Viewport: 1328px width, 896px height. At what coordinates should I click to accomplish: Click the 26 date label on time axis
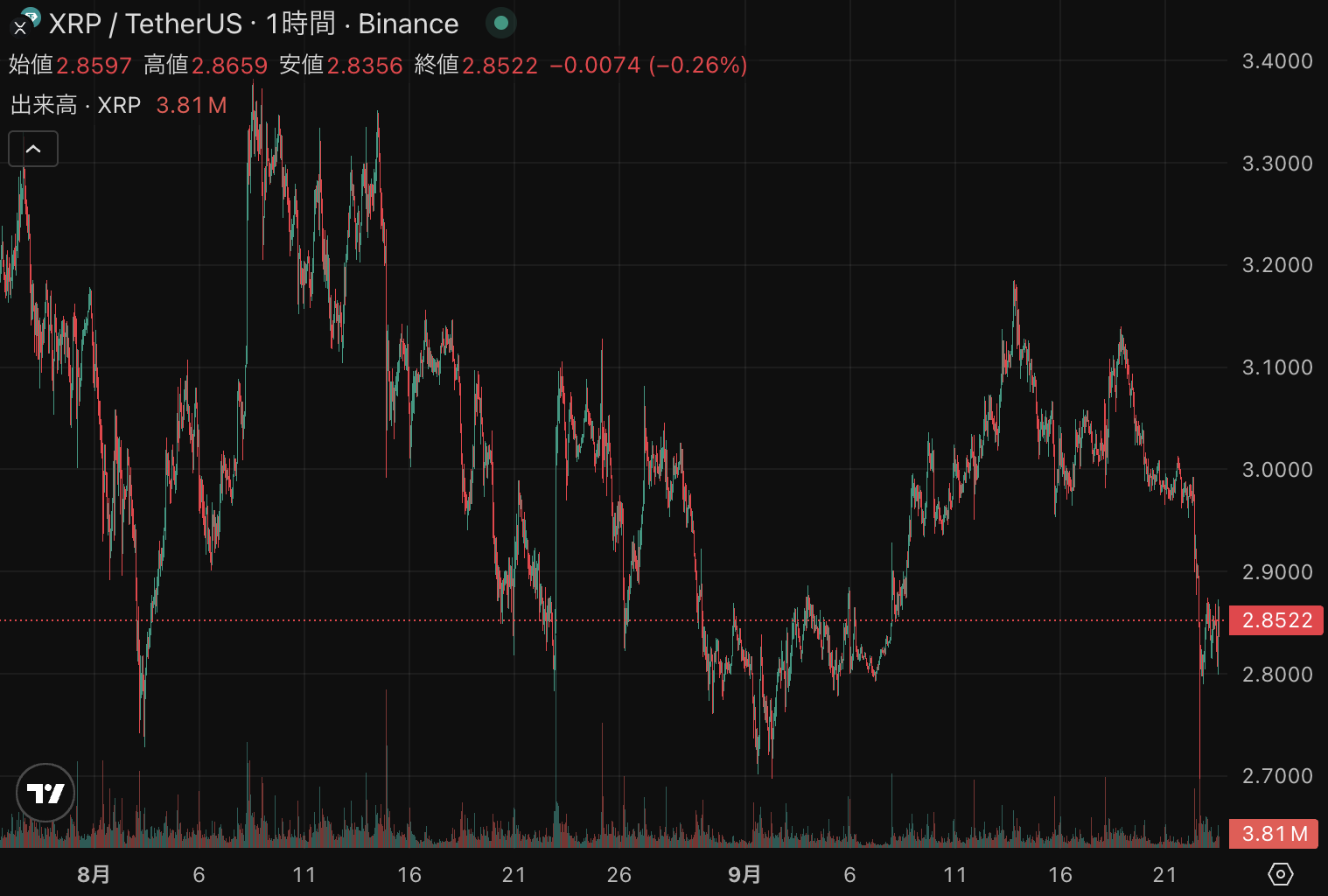point(619,875)
